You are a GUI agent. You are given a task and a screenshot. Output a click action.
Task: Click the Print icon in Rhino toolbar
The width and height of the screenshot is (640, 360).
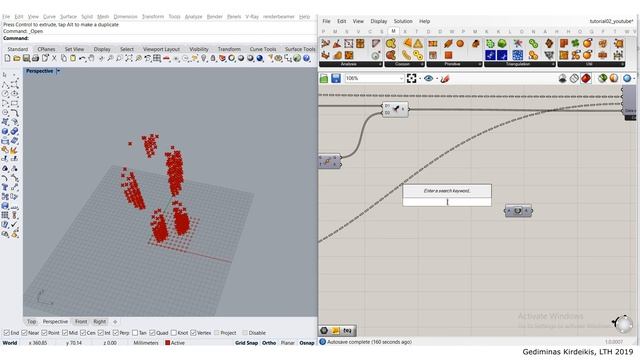pyautogui.click(x=35, y=58)
